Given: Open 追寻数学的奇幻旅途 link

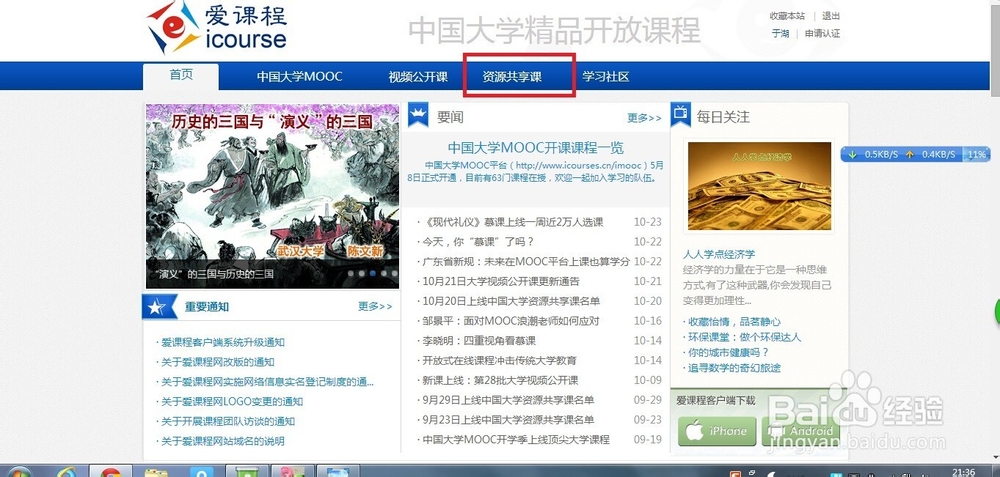Looking at the screenshot, I should (734, 368).
